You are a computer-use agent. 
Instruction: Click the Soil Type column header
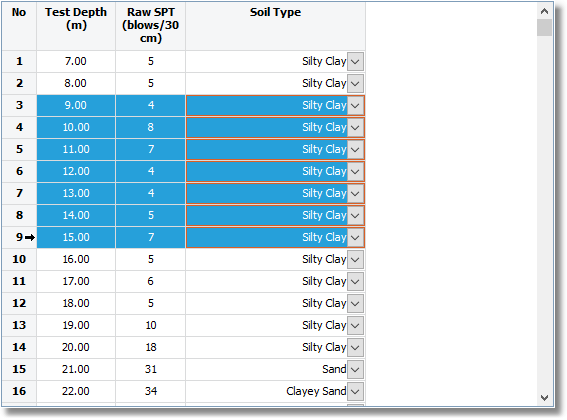point(275,26)
